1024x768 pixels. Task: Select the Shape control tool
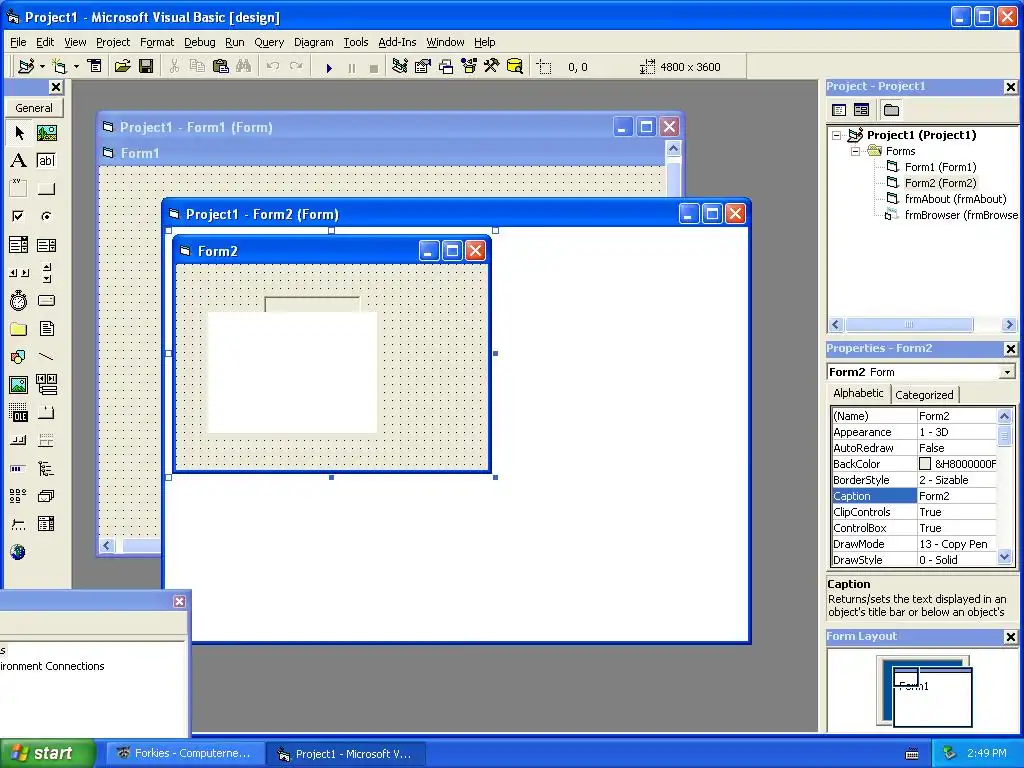click(19, 357)
